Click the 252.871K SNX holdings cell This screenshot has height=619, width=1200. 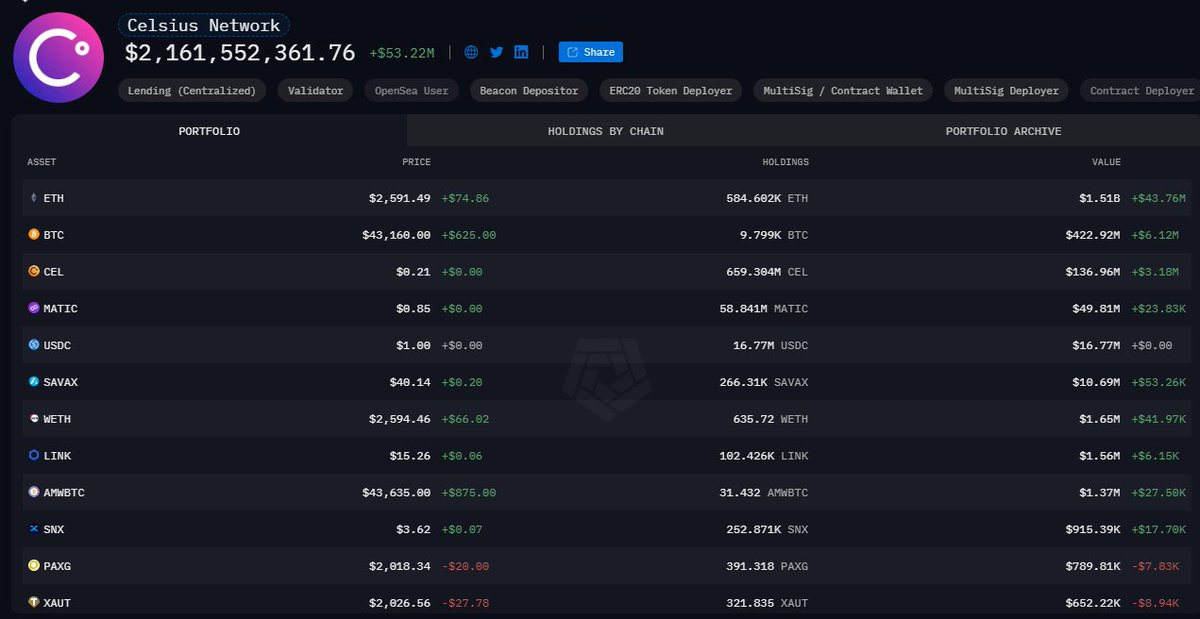click(767, 529)
